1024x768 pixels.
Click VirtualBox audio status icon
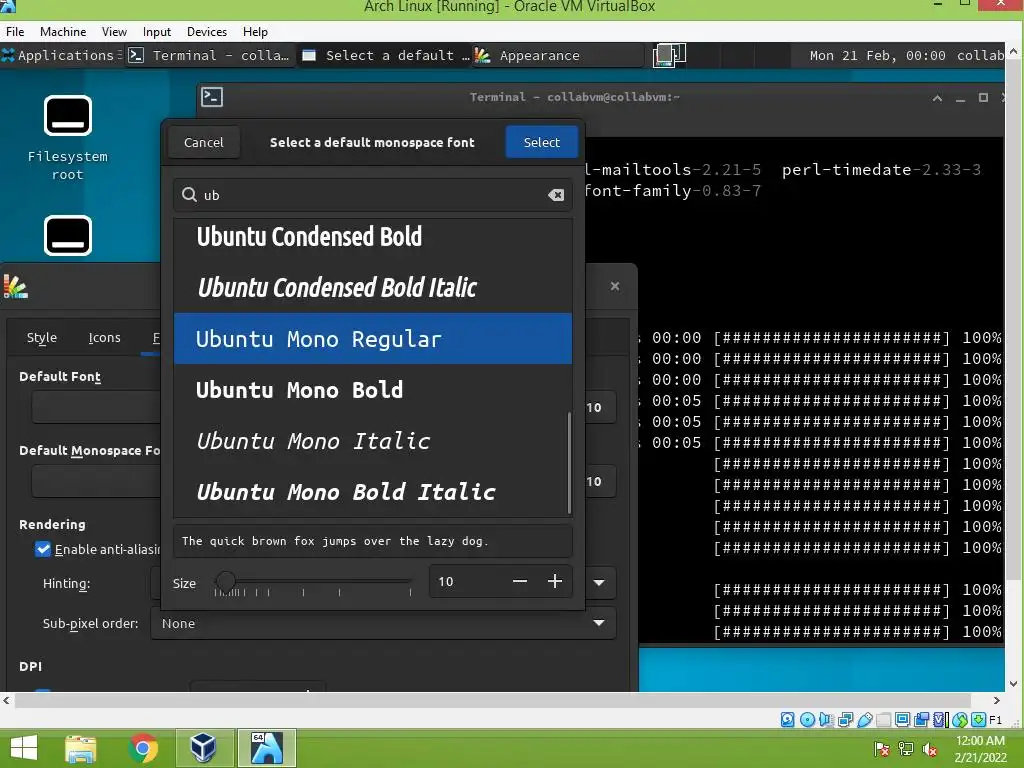(x=826, y=720)
